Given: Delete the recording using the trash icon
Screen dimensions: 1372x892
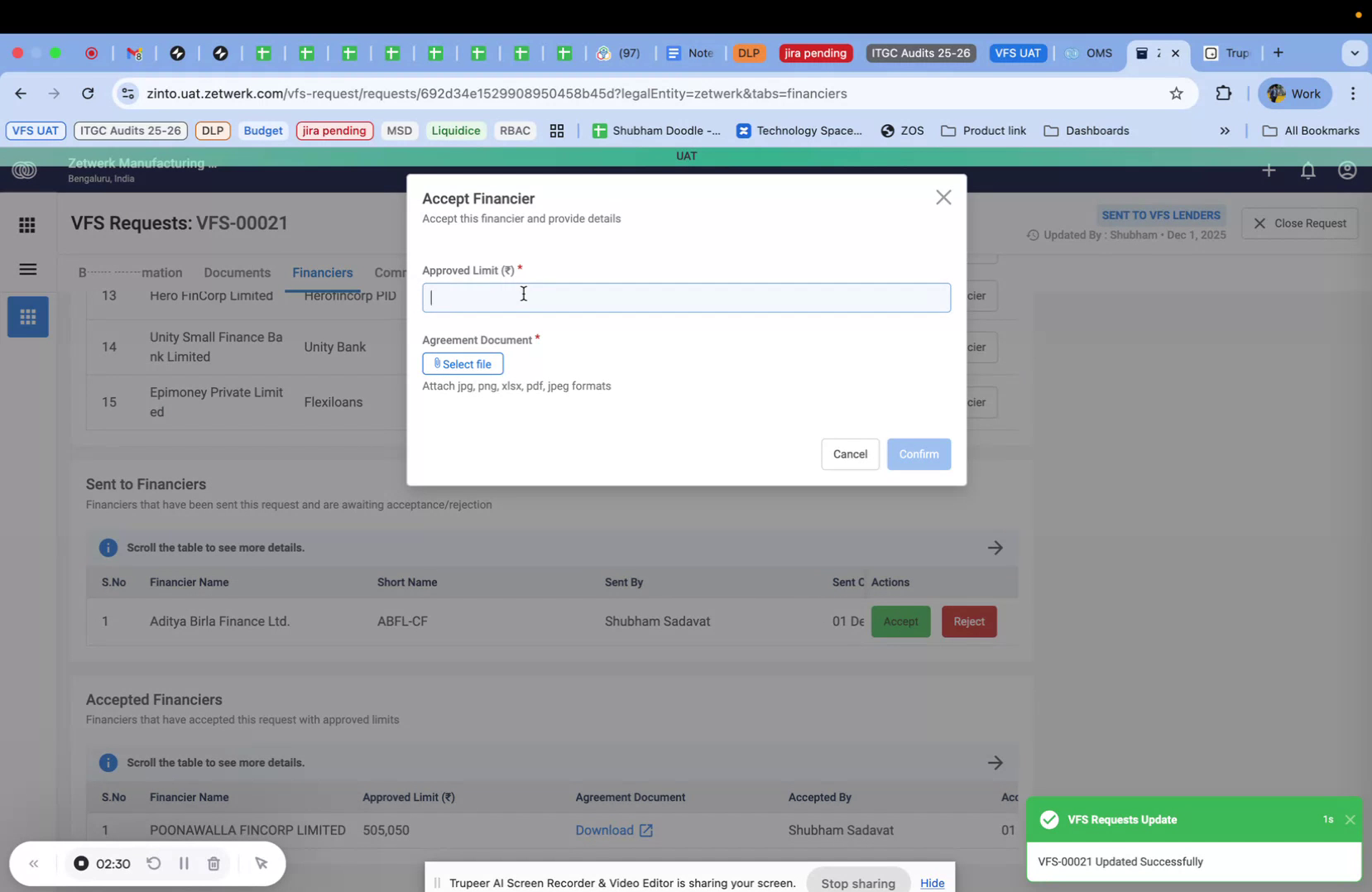Looking at the screenshot, I should 213,863.
